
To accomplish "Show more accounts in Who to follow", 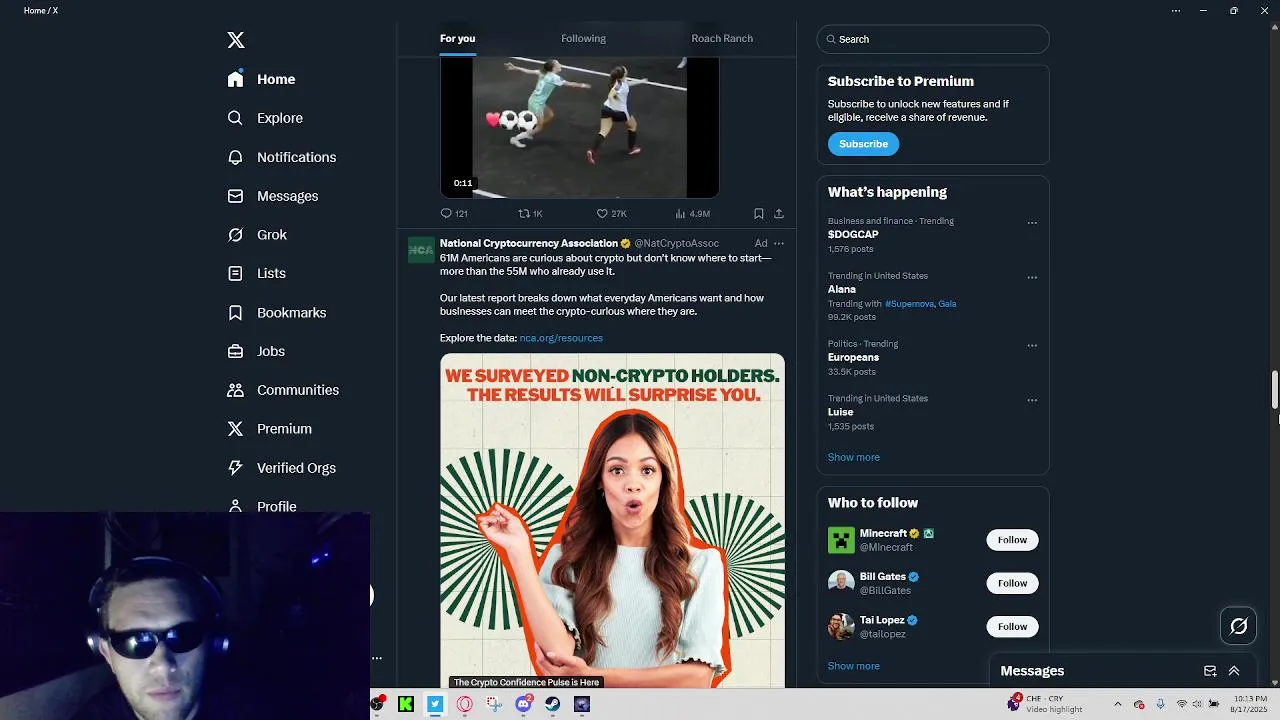I will (x=854, y=666).
